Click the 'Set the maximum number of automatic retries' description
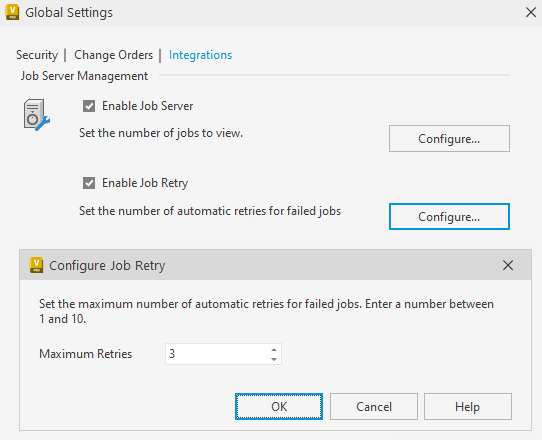542x440 pixels. click(x=266, y=311)
